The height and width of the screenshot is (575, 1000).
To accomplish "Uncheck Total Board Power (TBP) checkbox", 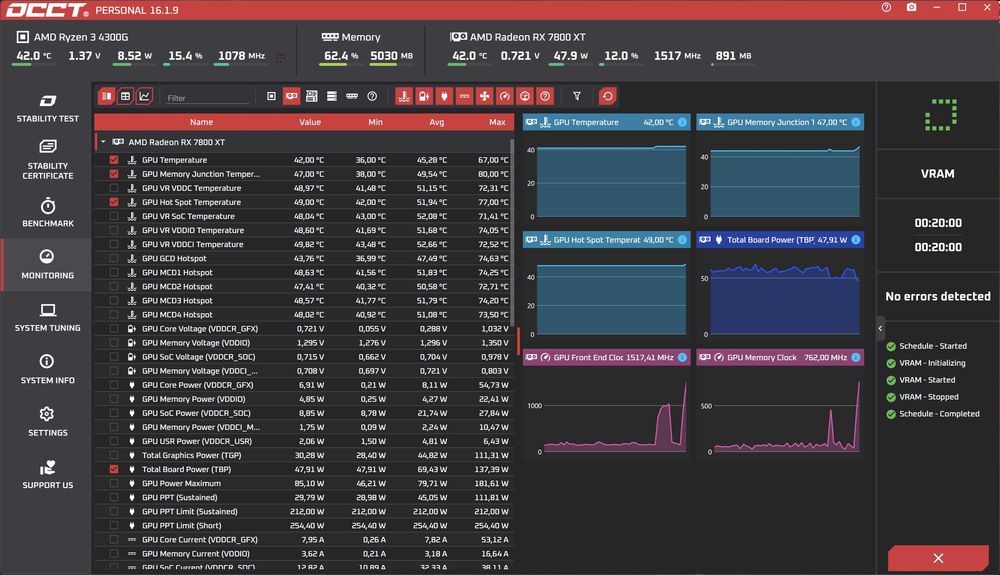I will (114, 469).
